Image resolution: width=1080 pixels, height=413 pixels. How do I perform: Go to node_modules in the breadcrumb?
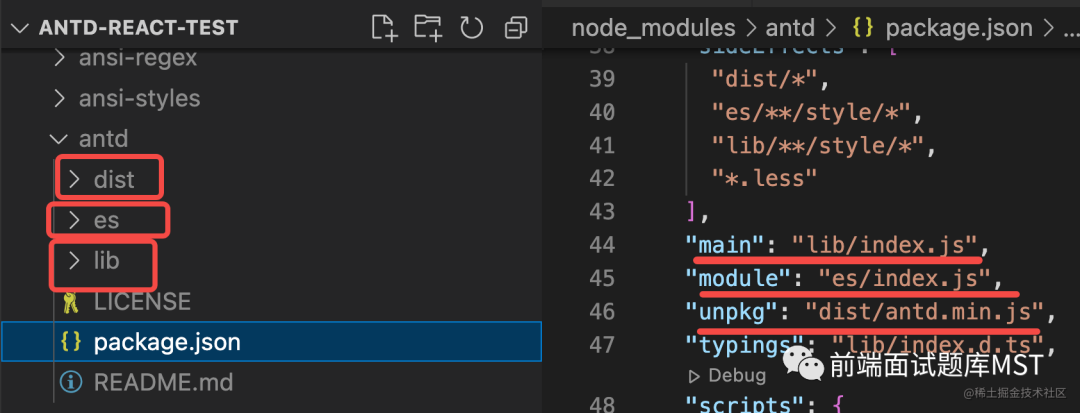pos(654,28)
